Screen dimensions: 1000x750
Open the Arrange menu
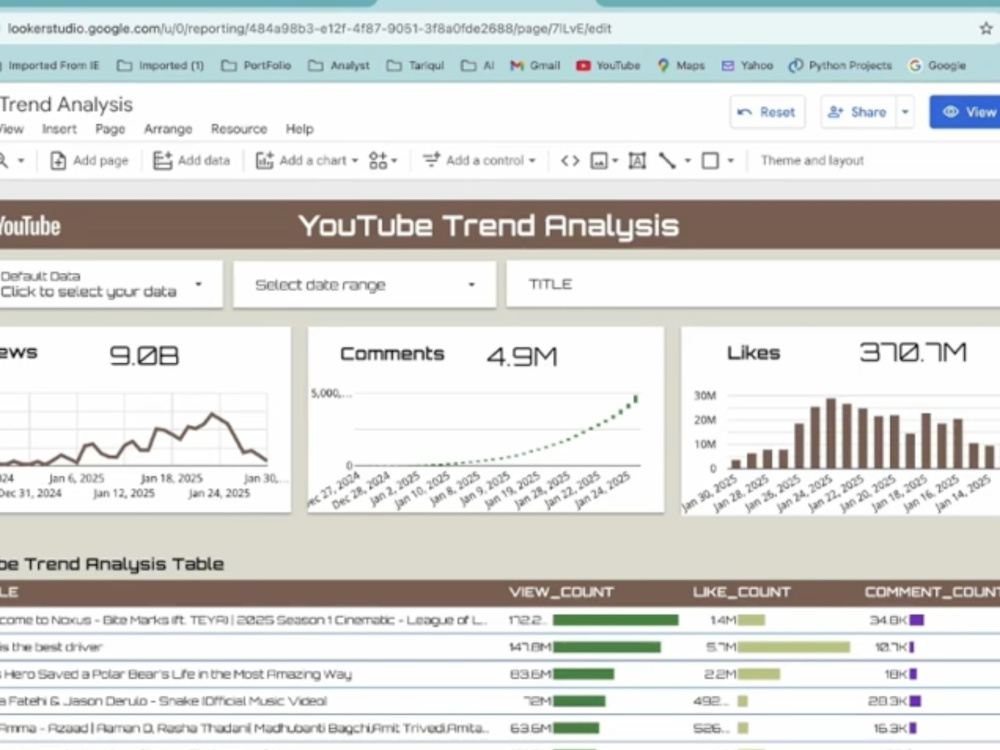point(168,129)
